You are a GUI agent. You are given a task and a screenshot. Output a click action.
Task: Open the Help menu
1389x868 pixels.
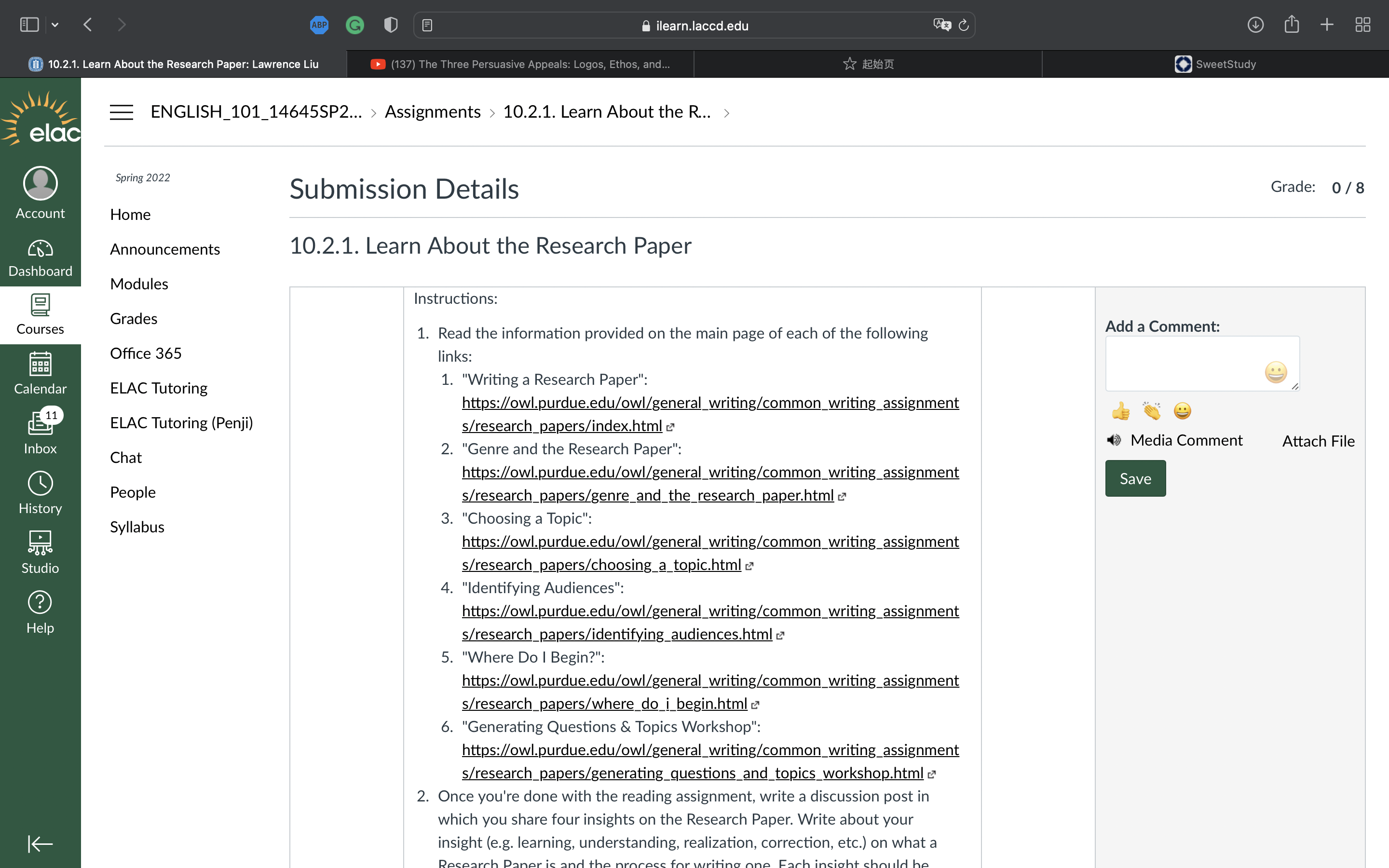coord(40,612)
